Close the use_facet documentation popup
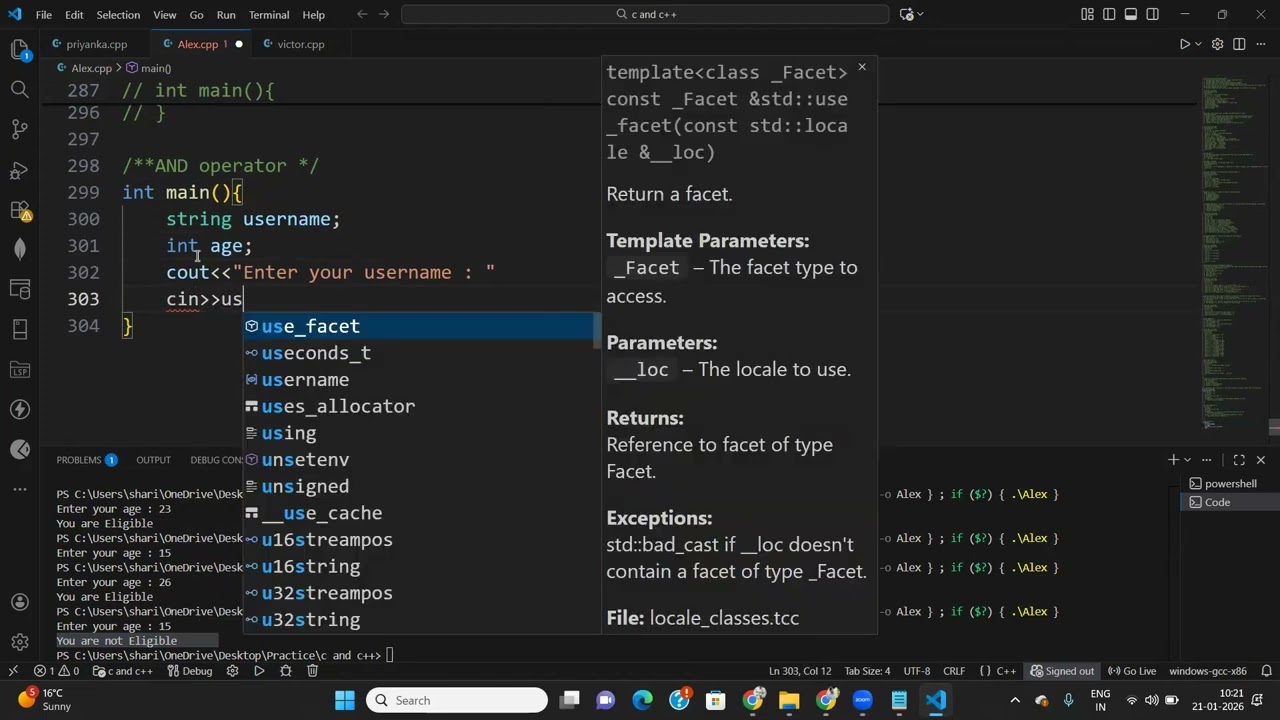 click(862, 67)
